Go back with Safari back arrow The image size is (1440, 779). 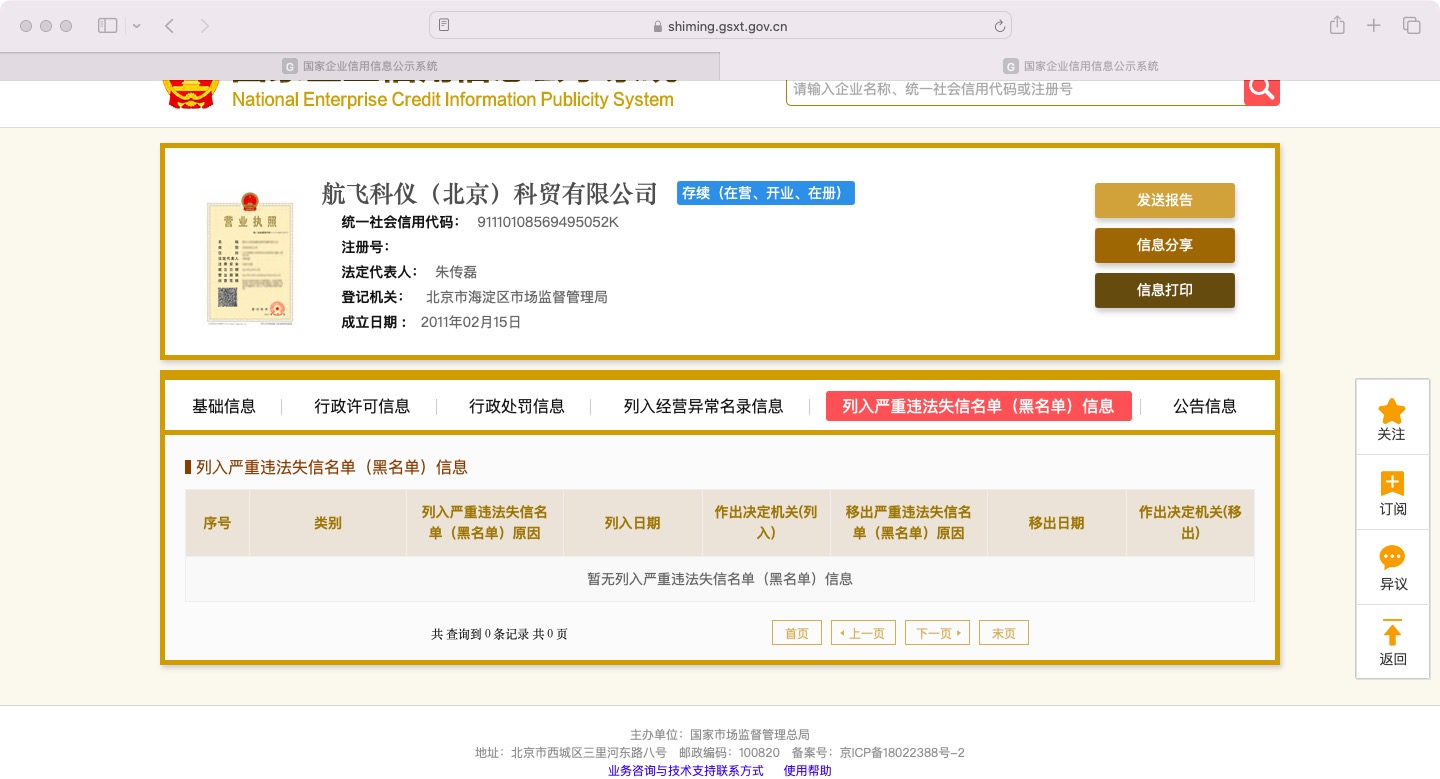click(169, 26)
